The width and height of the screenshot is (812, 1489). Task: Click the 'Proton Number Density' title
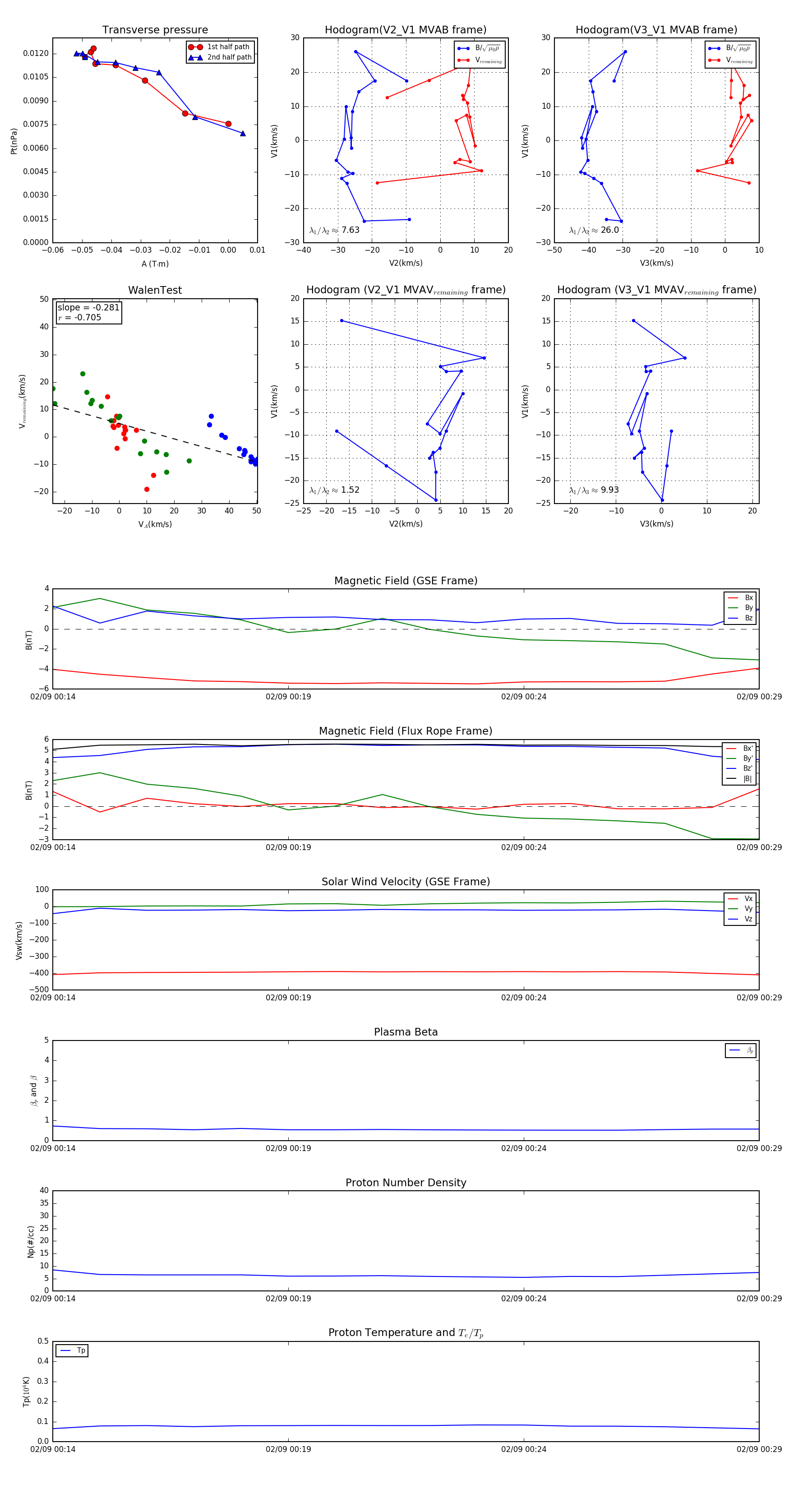click(x=406, y=1183)
